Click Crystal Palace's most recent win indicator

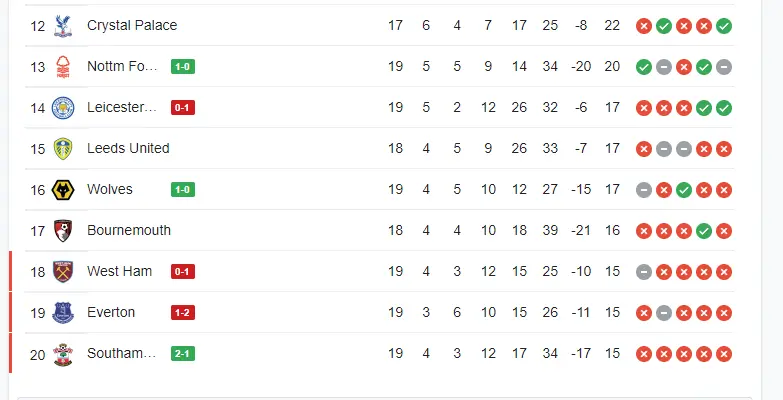pos(724,25)
